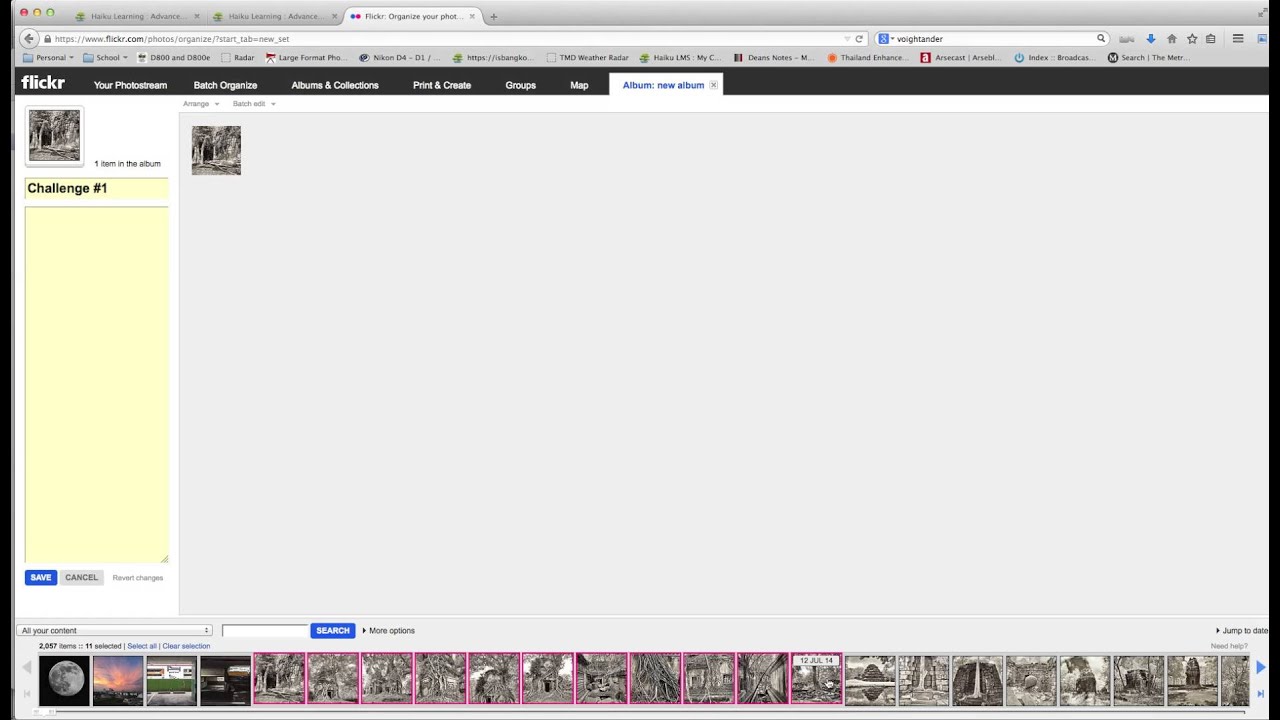This screenshot has width=1280, height=720.
Task: Open Personal bookmarks folder
Action: click(x=48, y=58)
